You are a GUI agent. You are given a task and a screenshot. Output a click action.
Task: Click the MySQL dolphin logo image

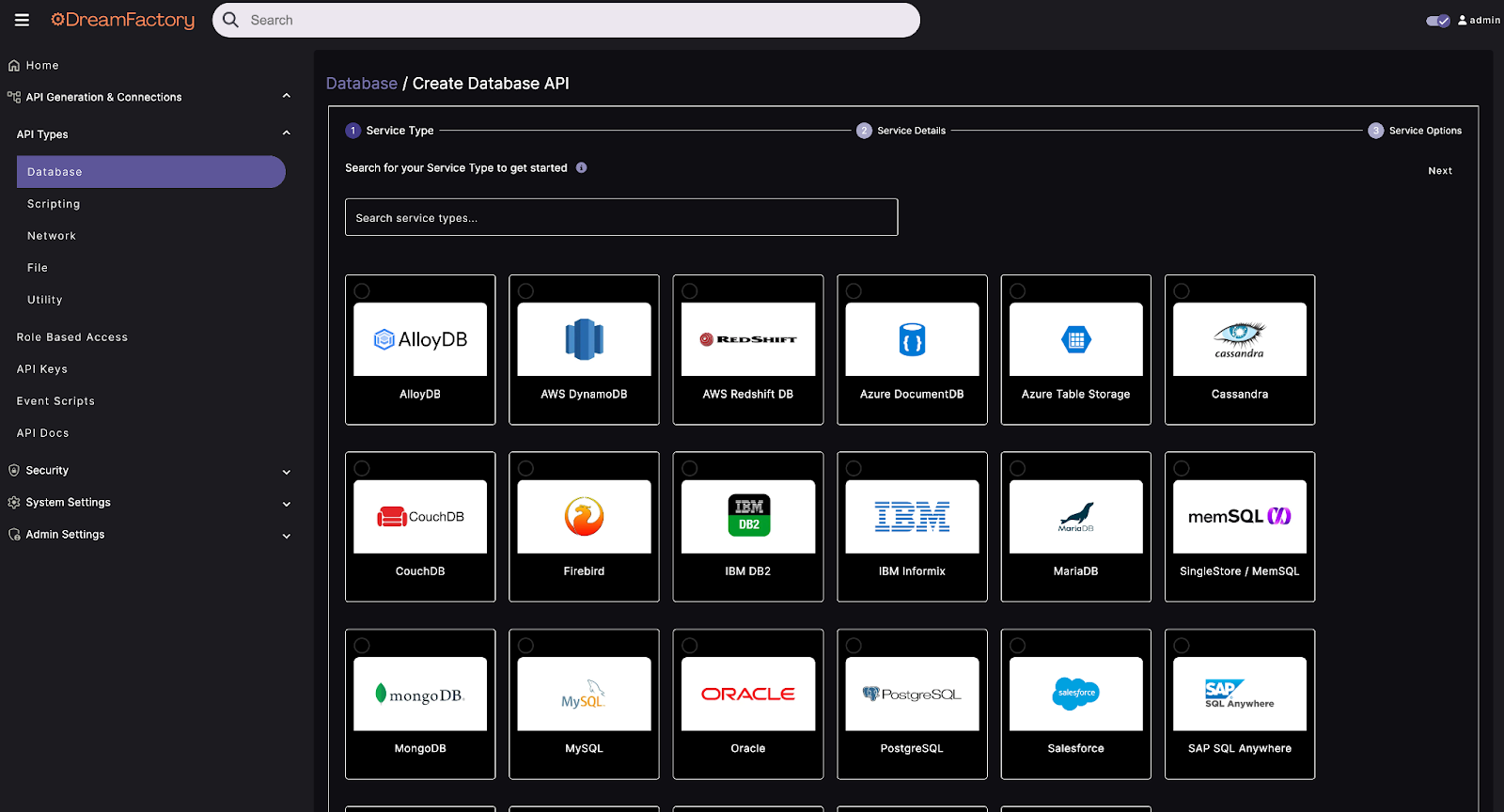[x=584, y=694]
